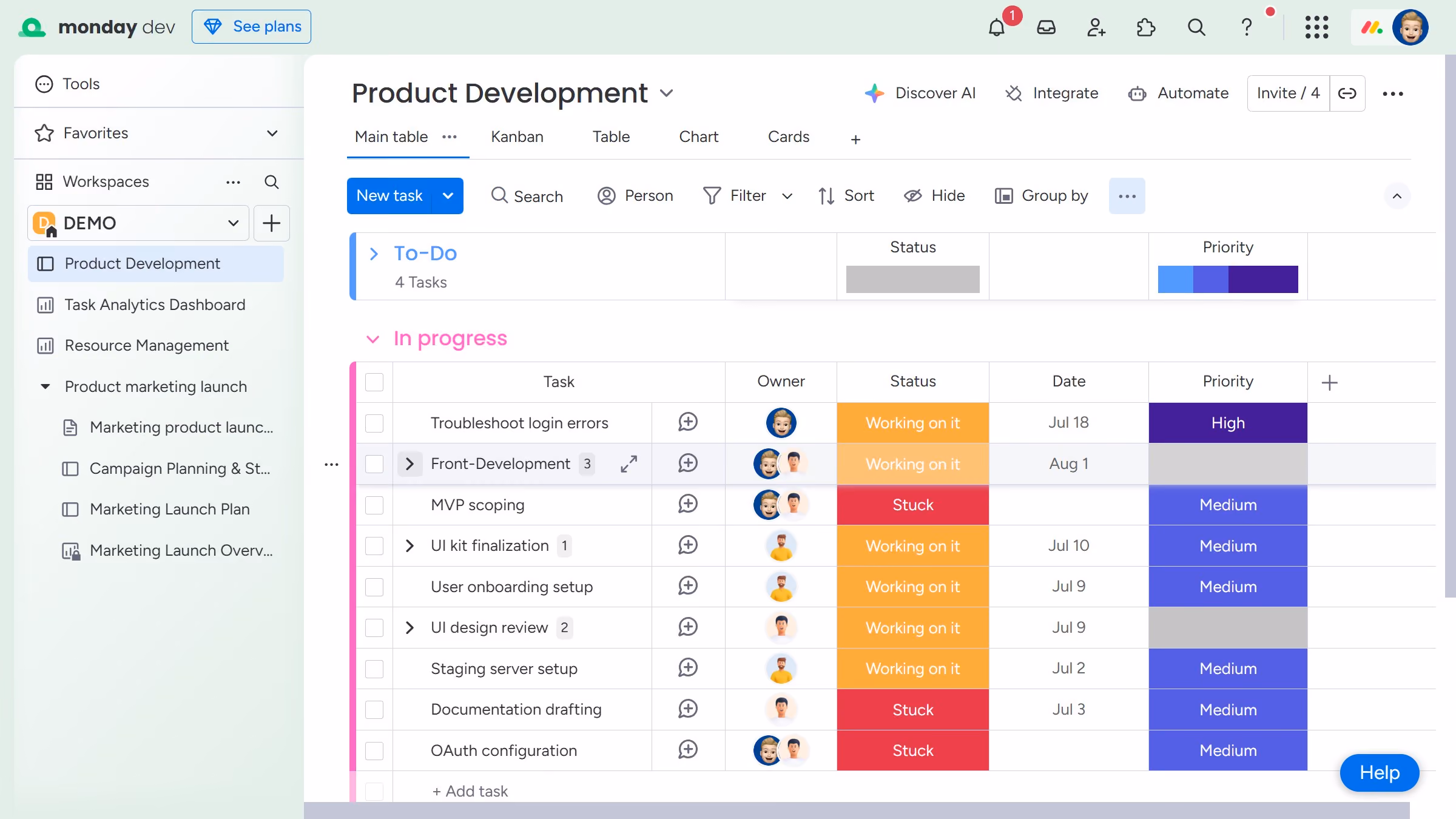Open conversation for Troubleshoot login errors
1456x819 pixels.
[x=688, y=422]
